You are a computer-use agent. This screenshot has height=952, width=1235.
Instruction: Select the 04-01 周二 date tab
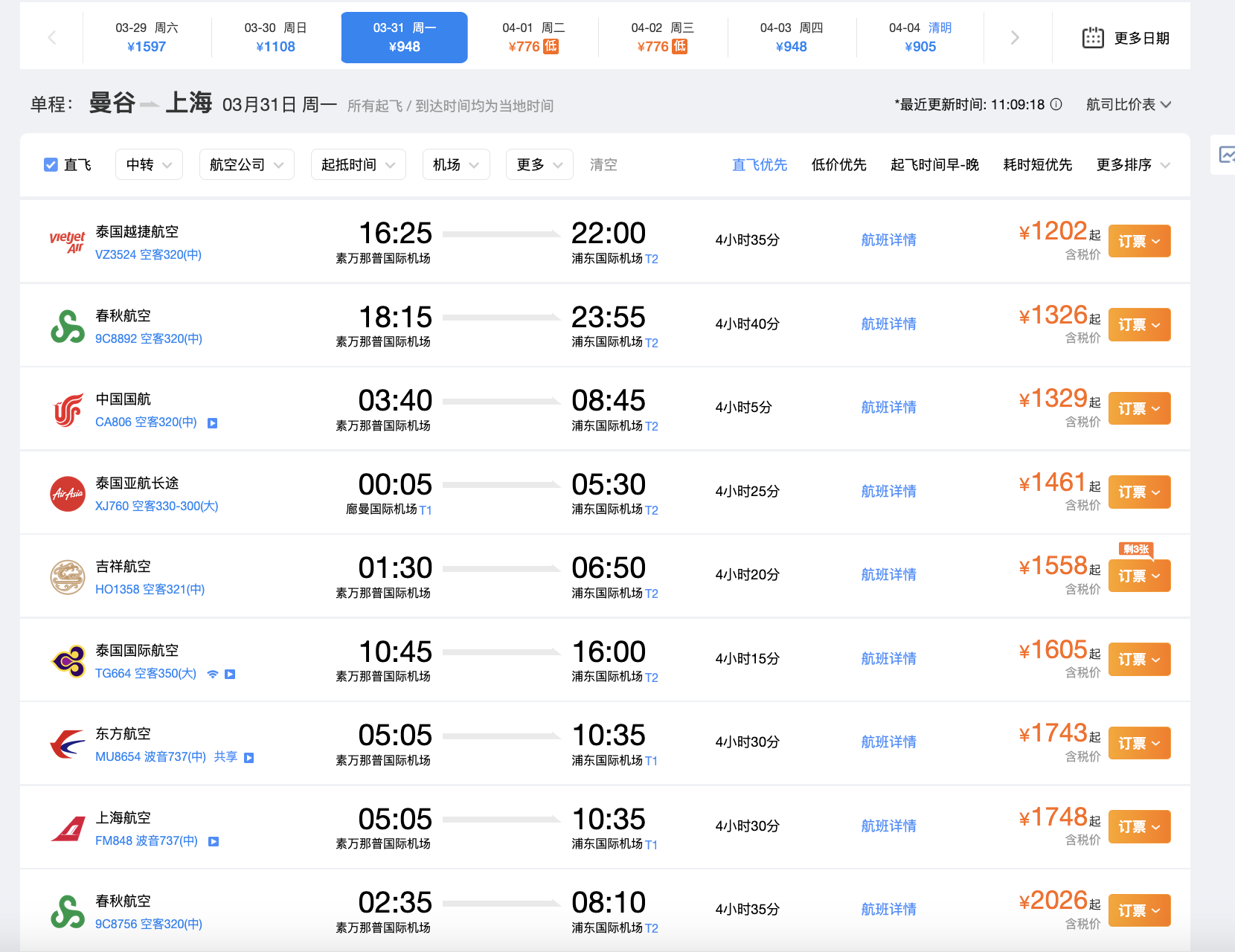(x=533, y=37)
